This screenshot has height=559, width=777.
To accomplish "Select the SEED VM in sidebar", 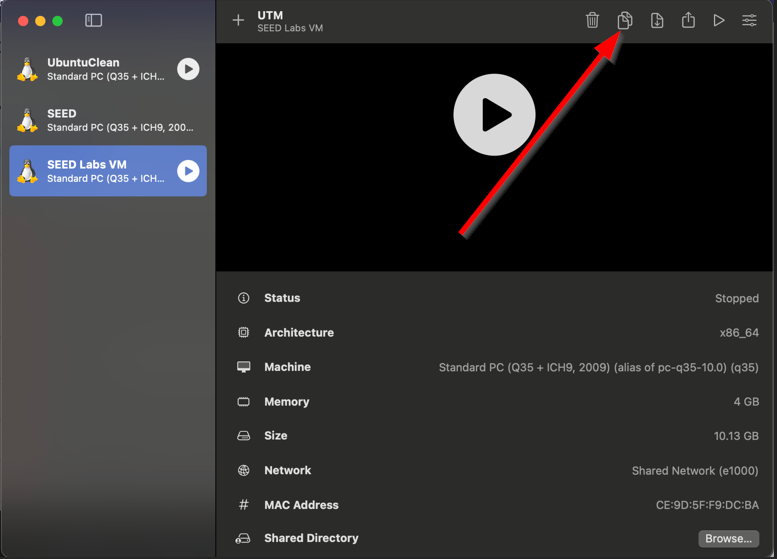I will pyautogui.click(x=108, y=120).
